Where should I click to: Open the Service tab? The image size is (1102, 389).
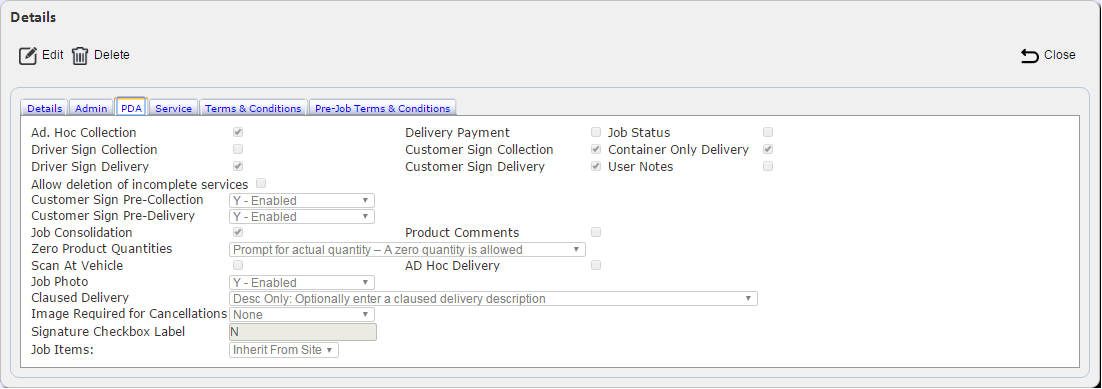[174, 108]
